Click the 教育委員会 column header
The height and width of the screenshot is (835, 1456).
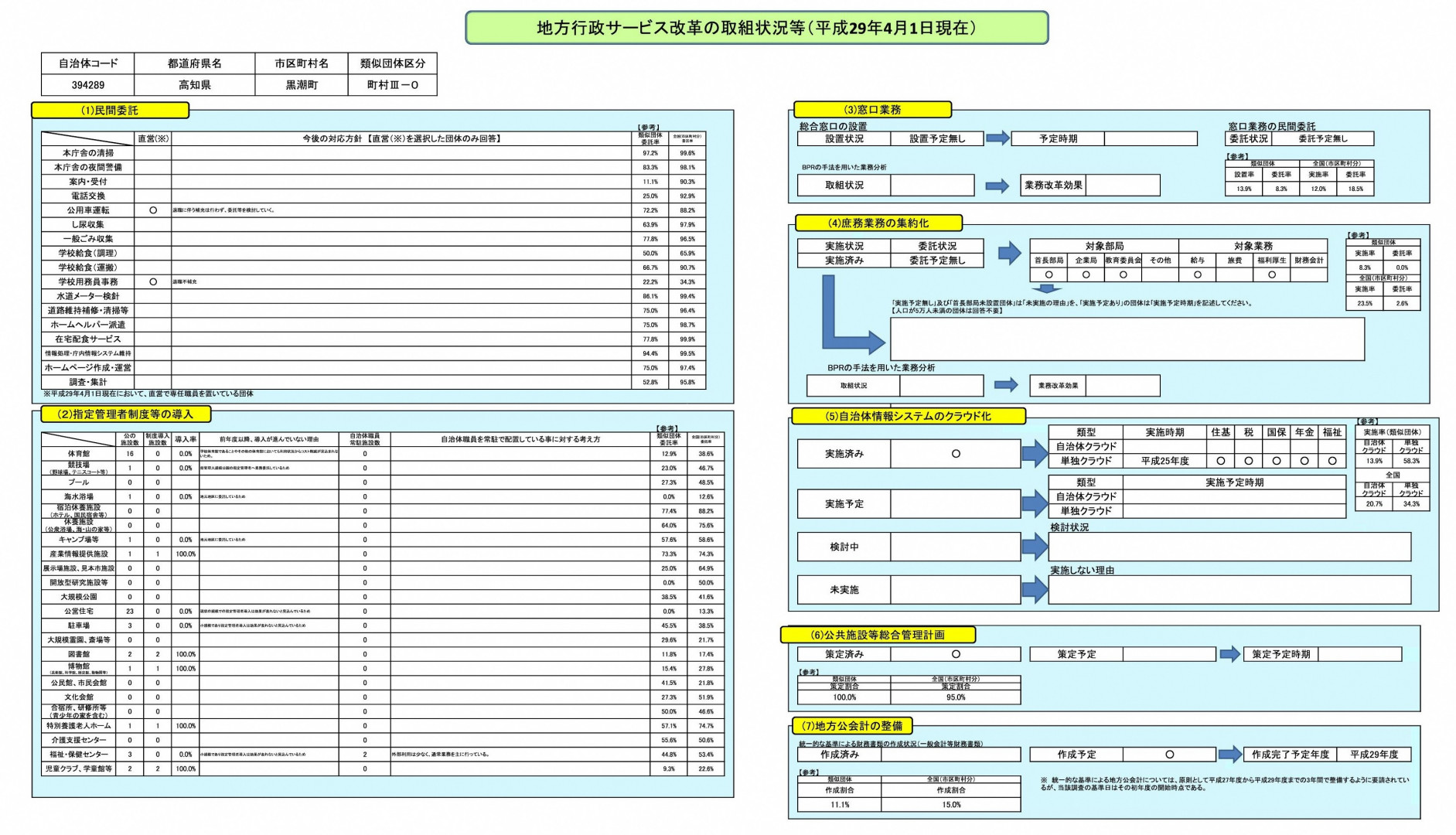pyautogui.click(x=1124, y=261)
